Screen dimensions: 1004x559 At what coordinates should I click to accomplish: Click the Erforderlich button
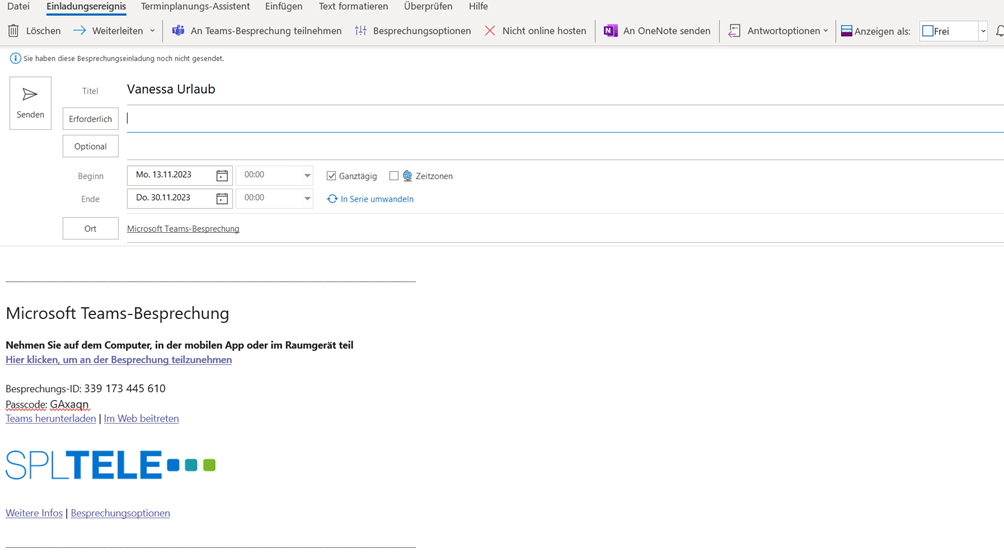point(90,118)
